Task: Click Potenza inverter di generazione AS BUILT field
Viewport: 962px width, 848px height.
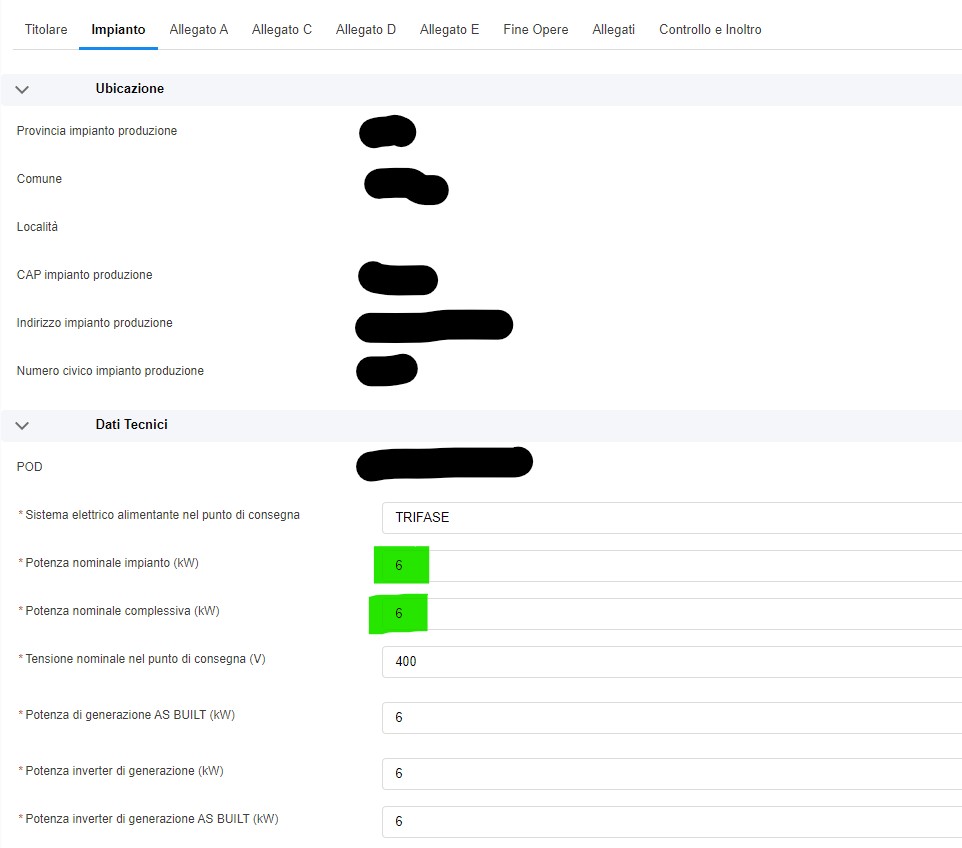Action: (670, 822)
